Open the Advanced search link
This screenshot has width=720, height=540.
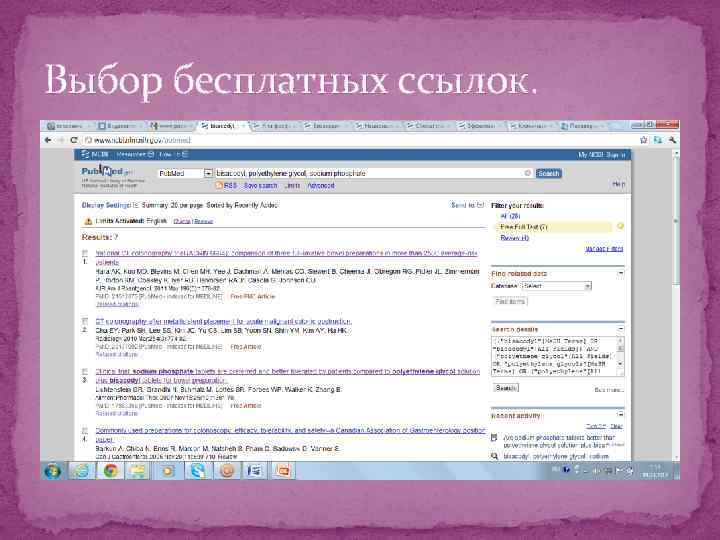[321, 186]
